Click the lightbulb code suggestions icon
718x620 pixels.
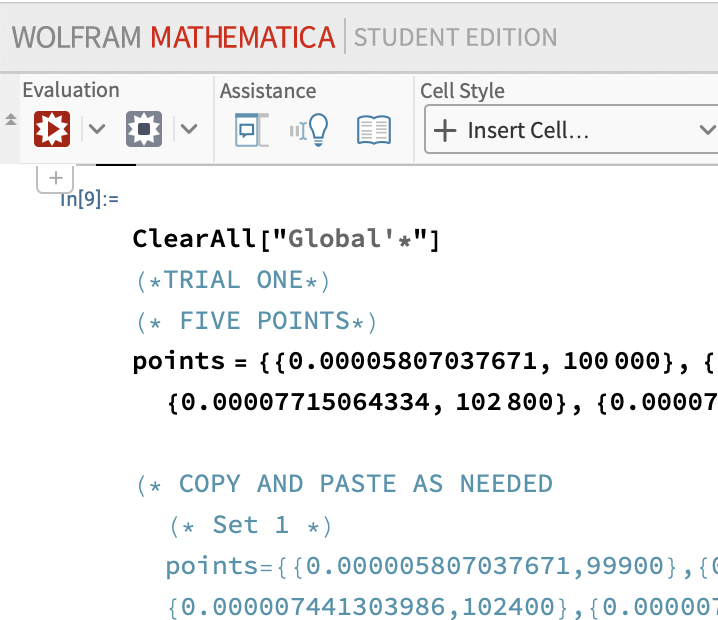[x=310, y=130]
